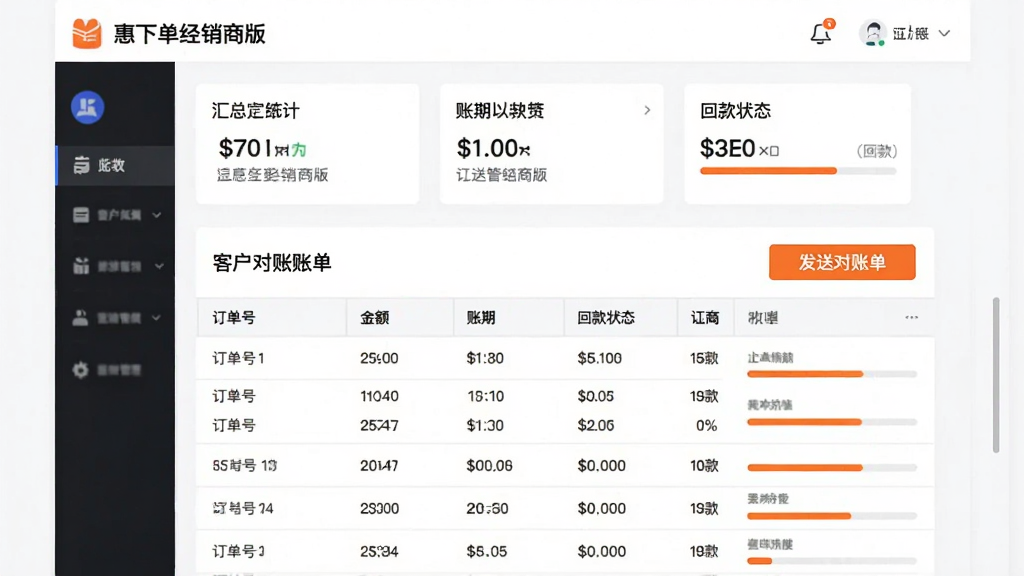
Task: Click the vertical scrollbar at right
Action: pyautogui.click(x=996, y=375)
